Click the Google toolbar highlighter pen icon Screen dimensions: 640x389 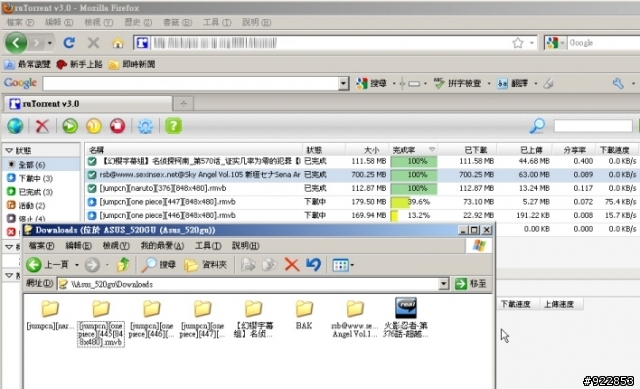[x=549, y=84]
